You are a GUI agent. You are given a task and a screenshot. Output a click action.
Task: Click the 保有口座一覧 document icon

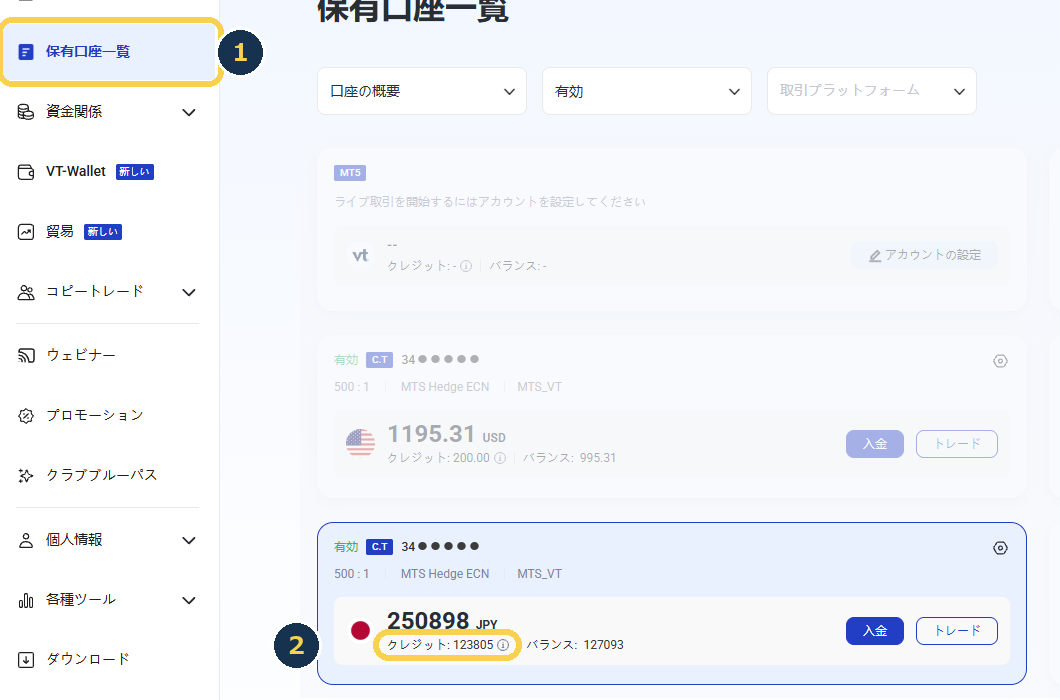[26, 52]
